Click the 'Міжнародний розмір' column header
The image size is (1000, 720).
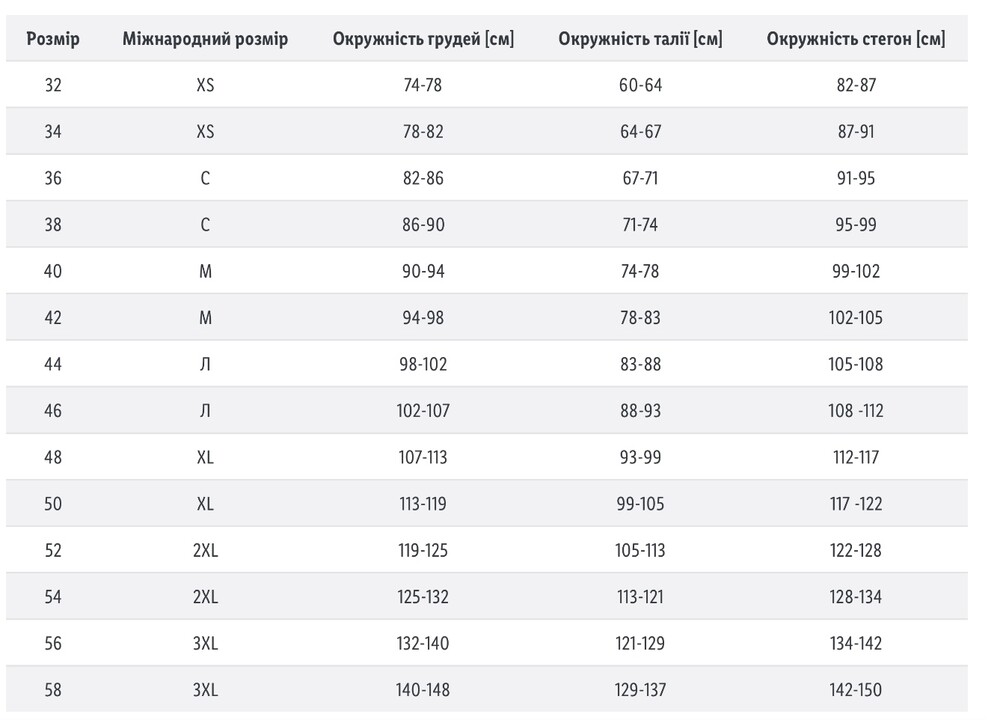205,39
